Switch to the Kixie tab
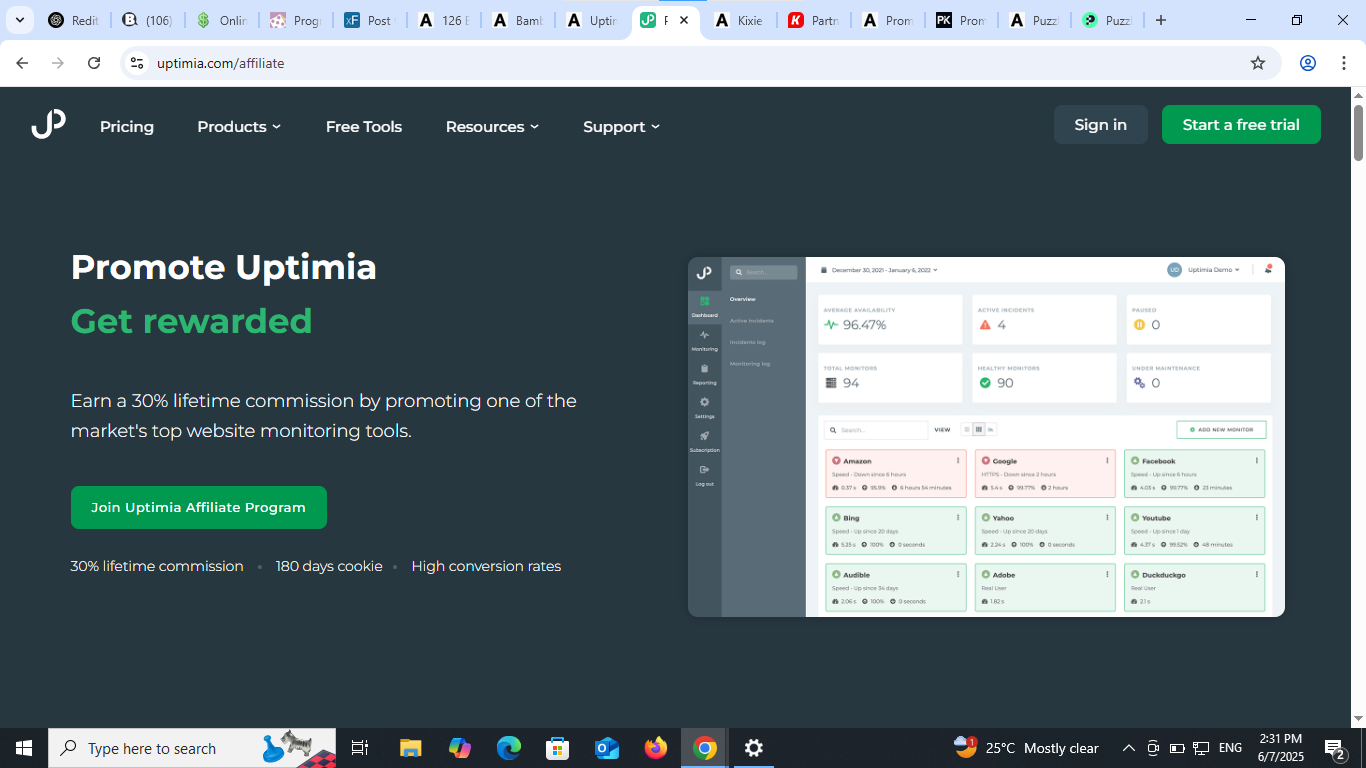The image size is (1366, 768). point(740,20)
